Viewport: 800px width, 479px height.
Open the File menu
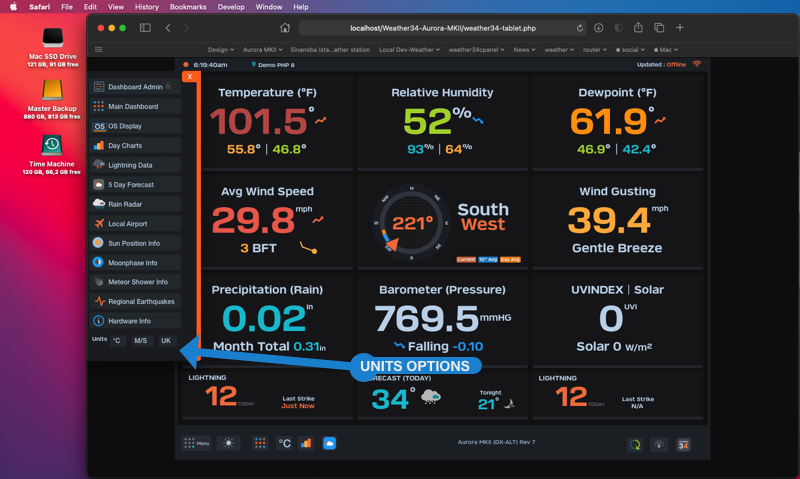(67, 7)
